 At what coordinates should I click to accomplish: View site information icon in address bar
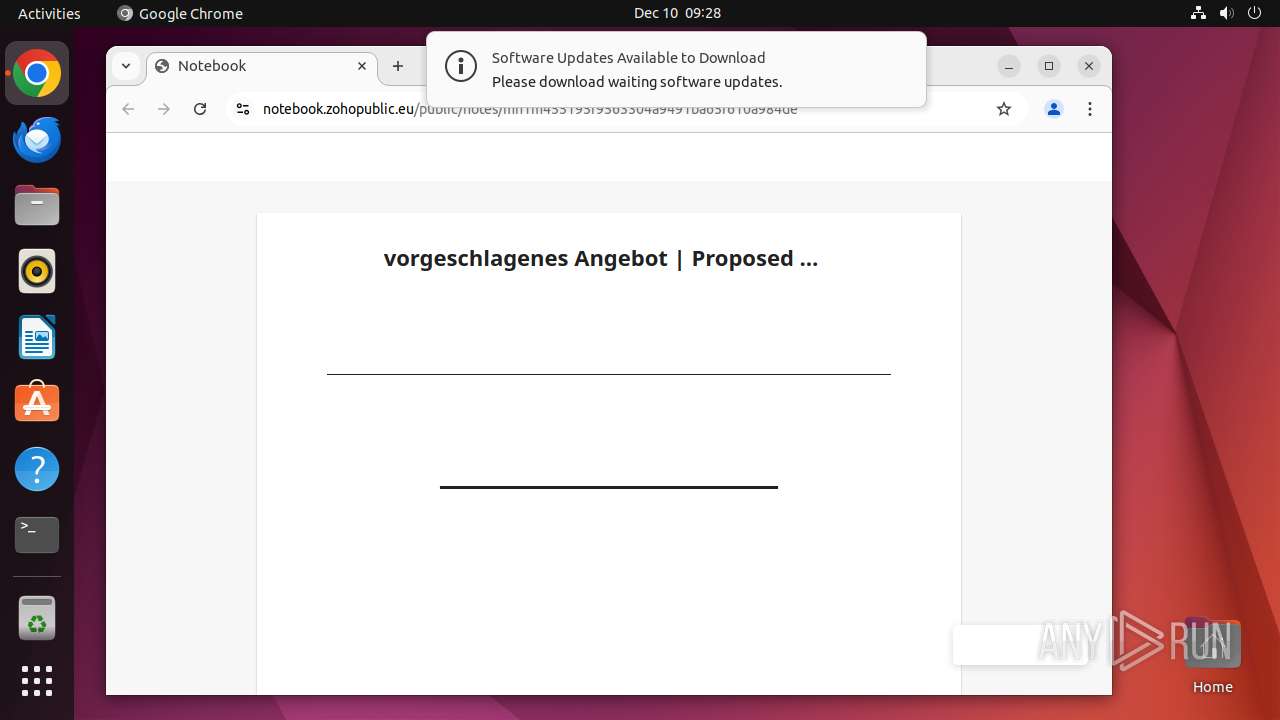pos(242,109)
